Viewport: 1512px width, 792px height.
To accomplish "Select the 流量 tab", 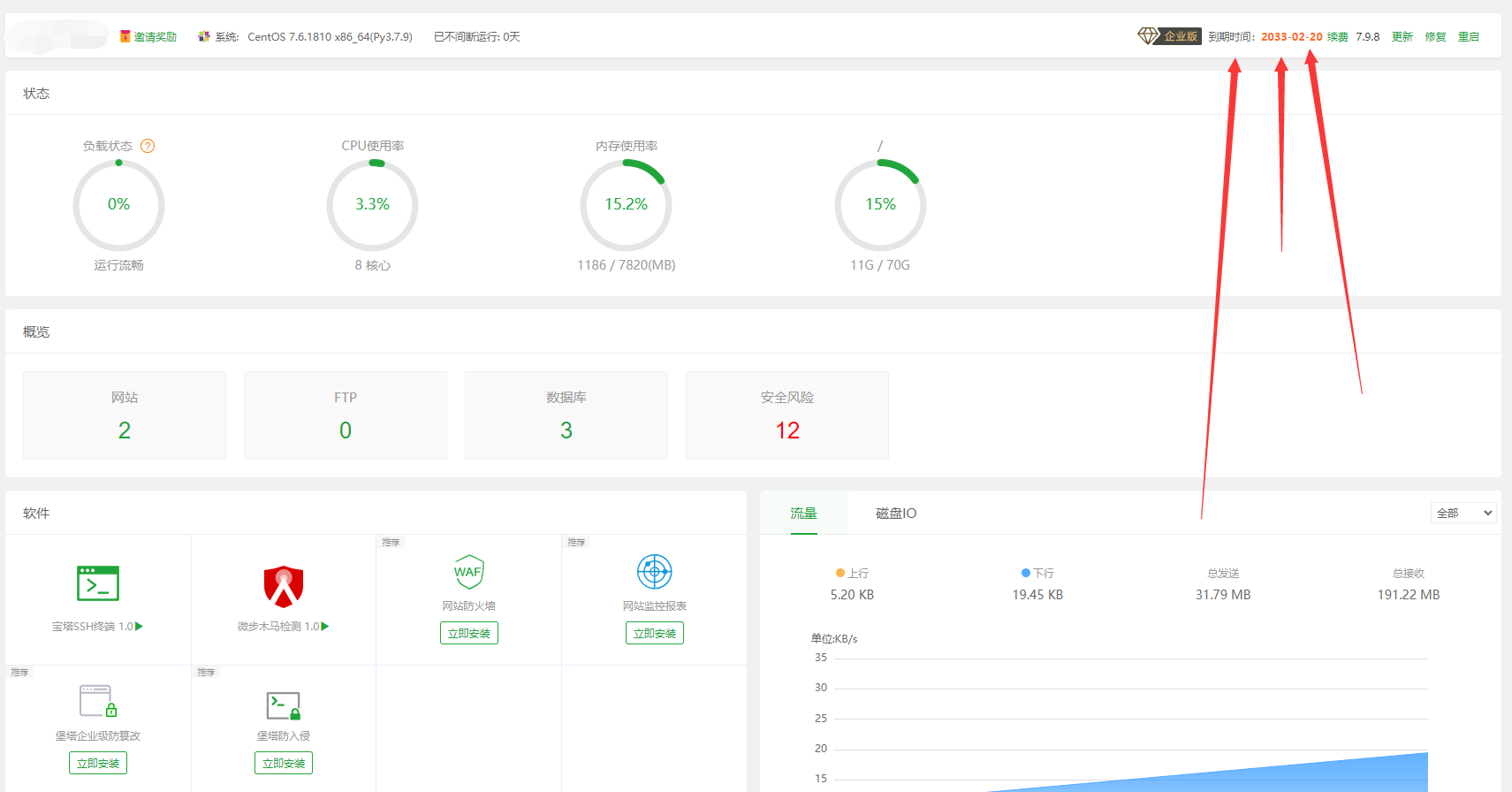I will pos(803,513).
